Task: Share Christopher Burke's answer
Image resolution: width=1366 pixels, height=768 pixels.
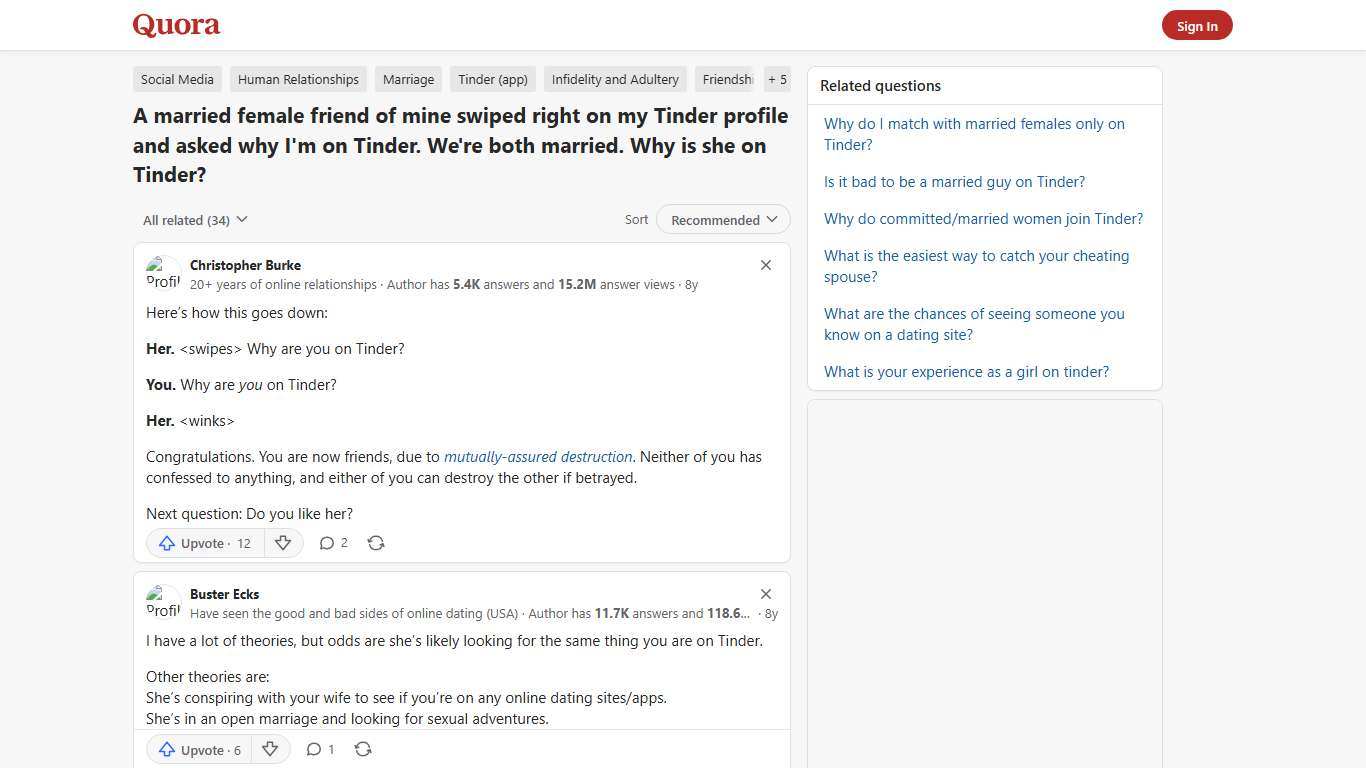Action: point(376,543)
